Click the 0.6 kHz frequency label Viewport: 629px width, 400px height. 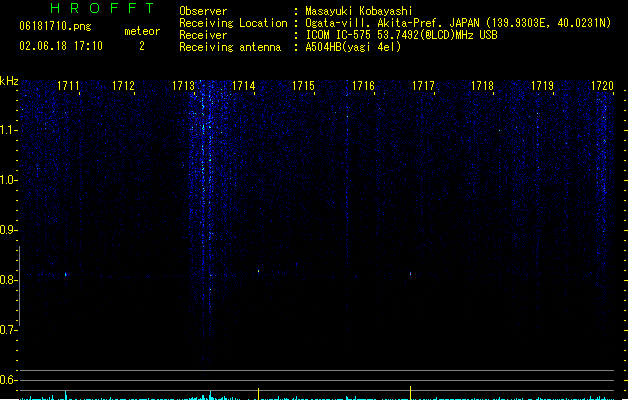pos(8,380)
